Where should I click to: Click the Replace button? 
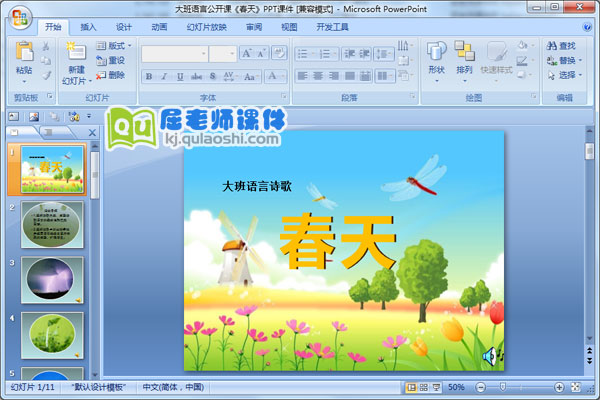click(564, 60)
